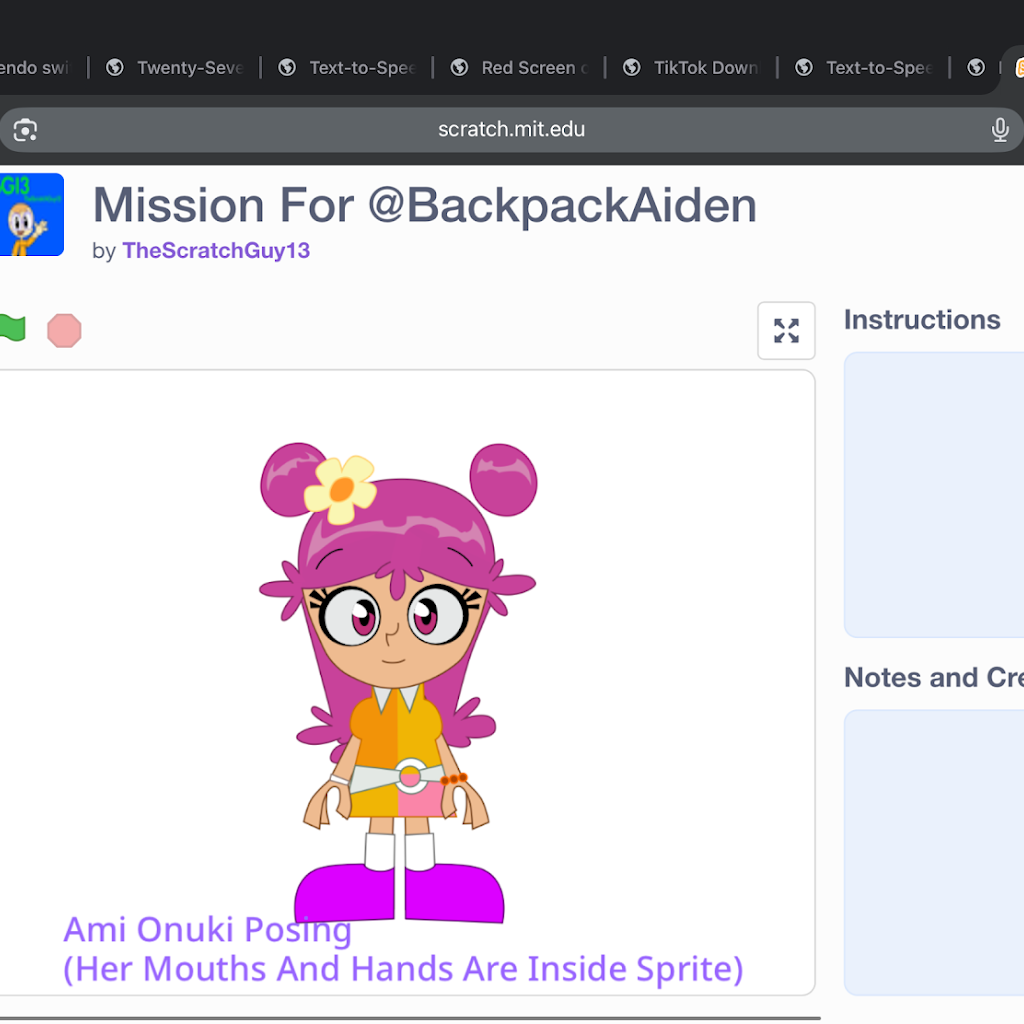This screenshot has width=1024, height=1024.
Task: Start project with the green flag
Action: click(12, 328)
